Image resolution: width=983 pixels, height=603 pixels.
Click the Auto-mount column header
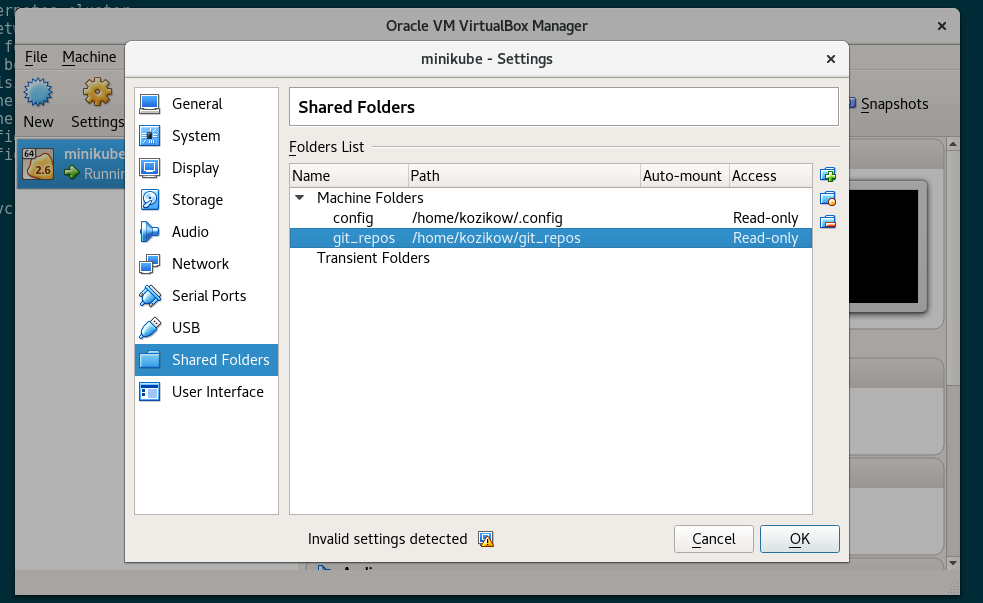tap(682, 176)
